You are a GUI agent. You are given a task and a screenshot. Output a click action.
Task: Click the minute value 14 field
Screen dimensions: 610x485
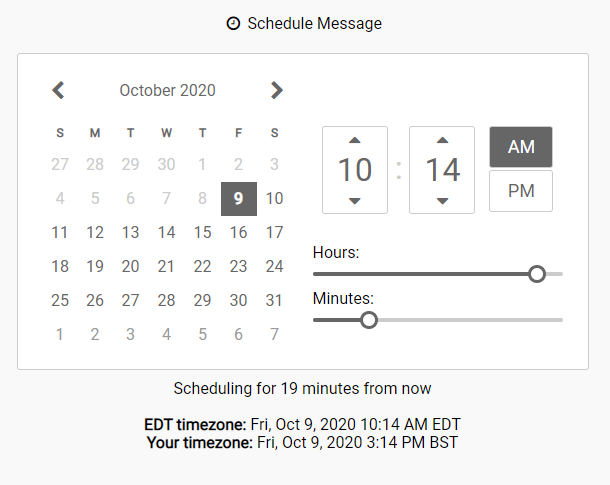(442, 170)
